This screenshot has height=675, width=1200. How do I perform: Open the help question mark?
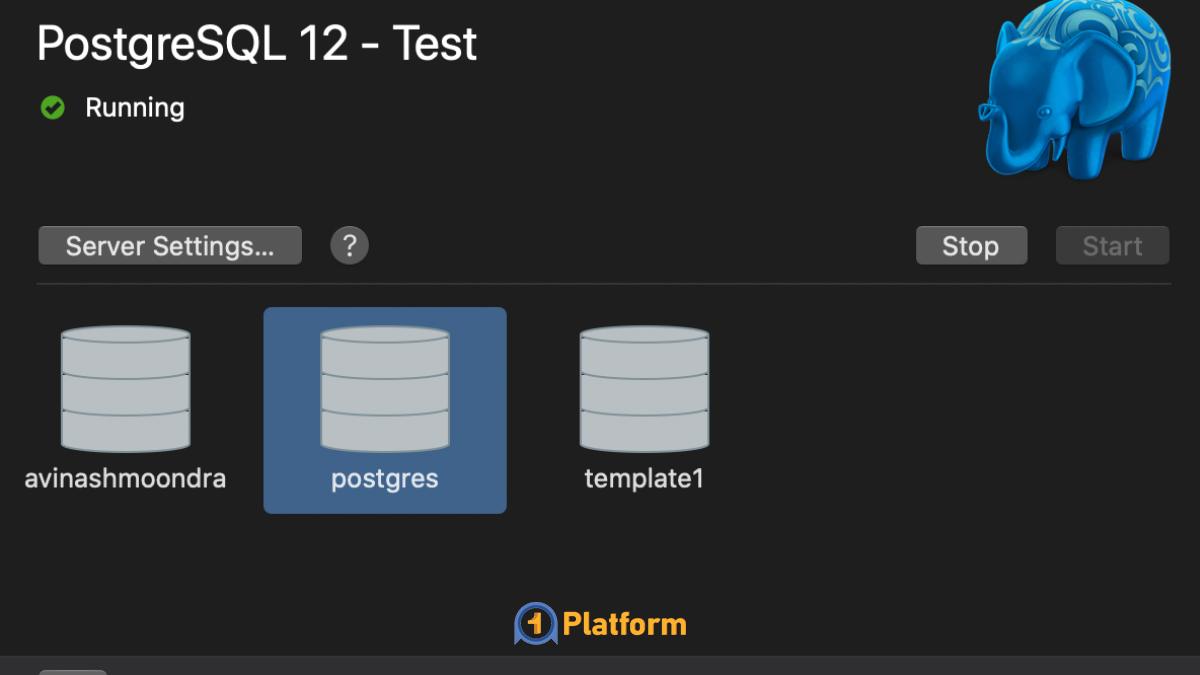point(348,245)
